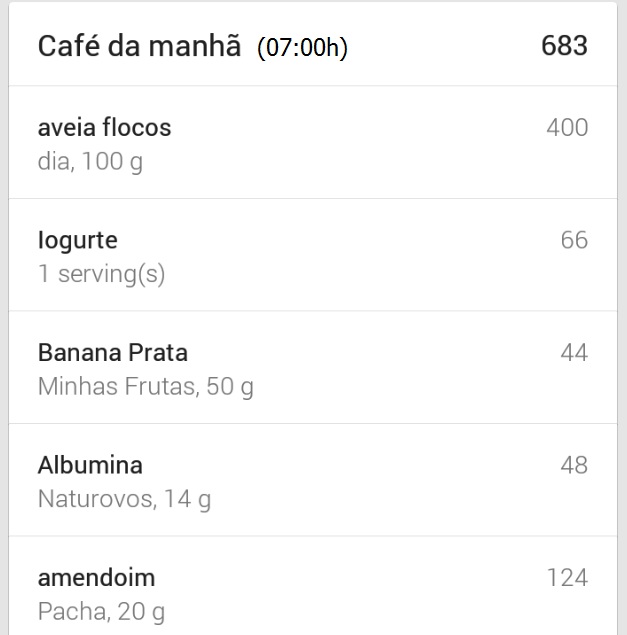Click the 124 calories for amendoim
This screenshot has width=627, height=635.
click(567, 577)
